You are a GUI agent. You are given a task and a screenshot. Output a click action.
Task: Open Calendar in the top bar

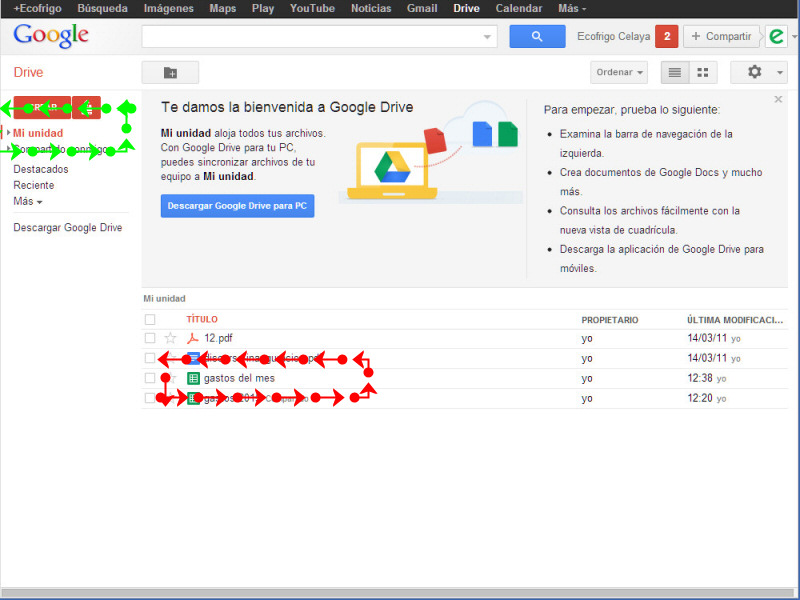(x=519, y=9)
